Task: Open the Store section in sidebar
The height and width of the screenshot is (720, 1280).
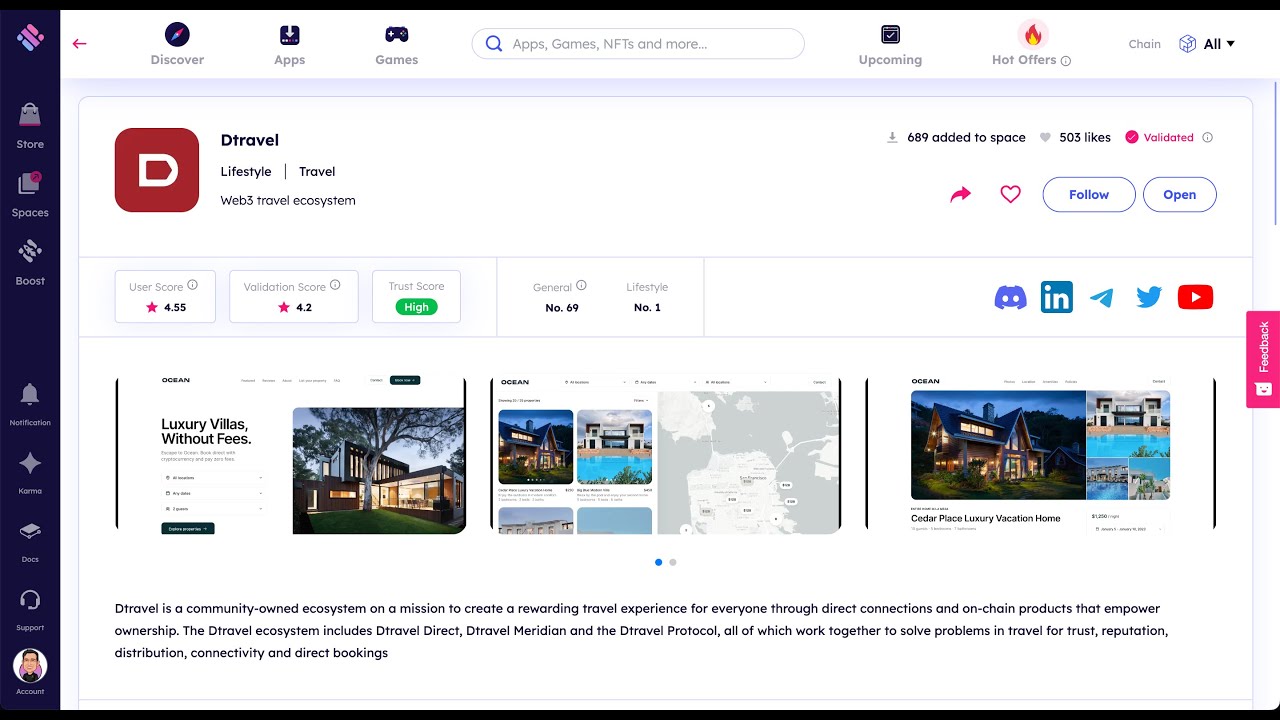Action: (30, 126)
